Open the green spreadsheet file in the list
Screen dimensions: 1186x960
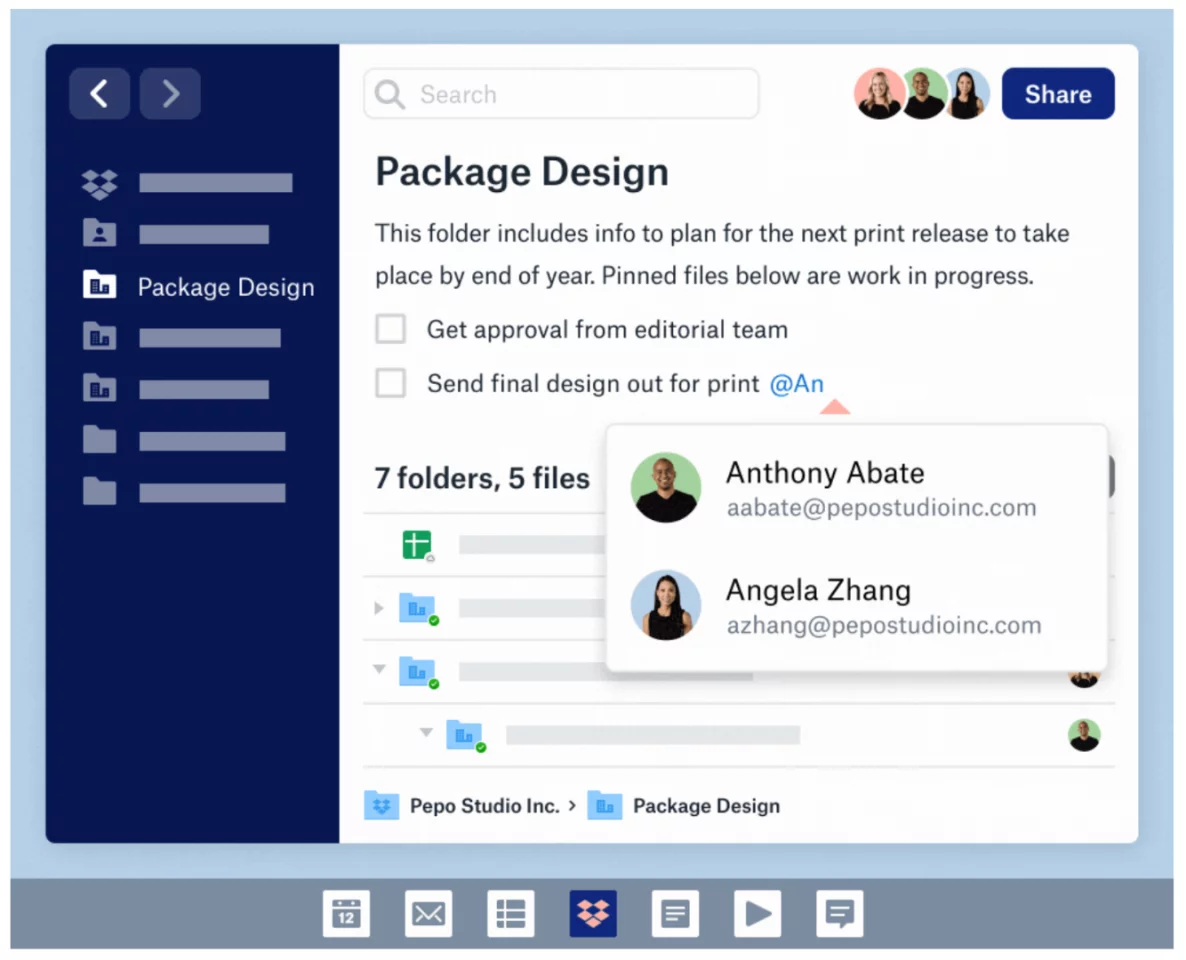coord(418,545)
